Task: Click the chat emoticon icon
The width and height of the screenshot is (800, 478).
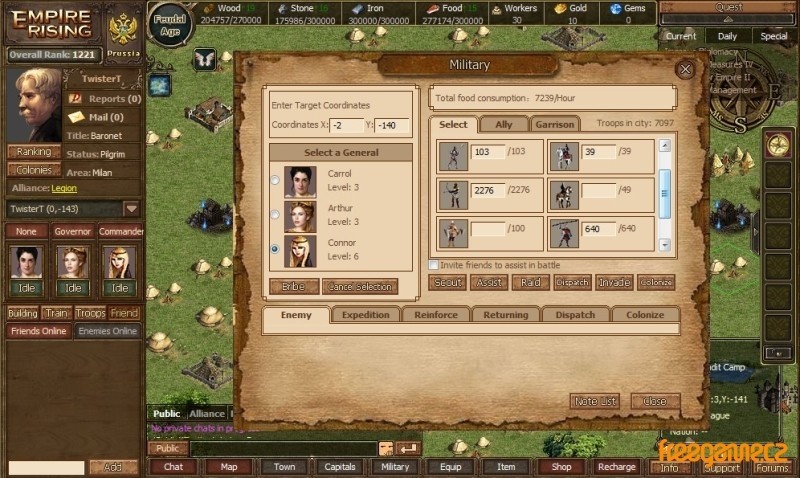Action: click(386, 448)
